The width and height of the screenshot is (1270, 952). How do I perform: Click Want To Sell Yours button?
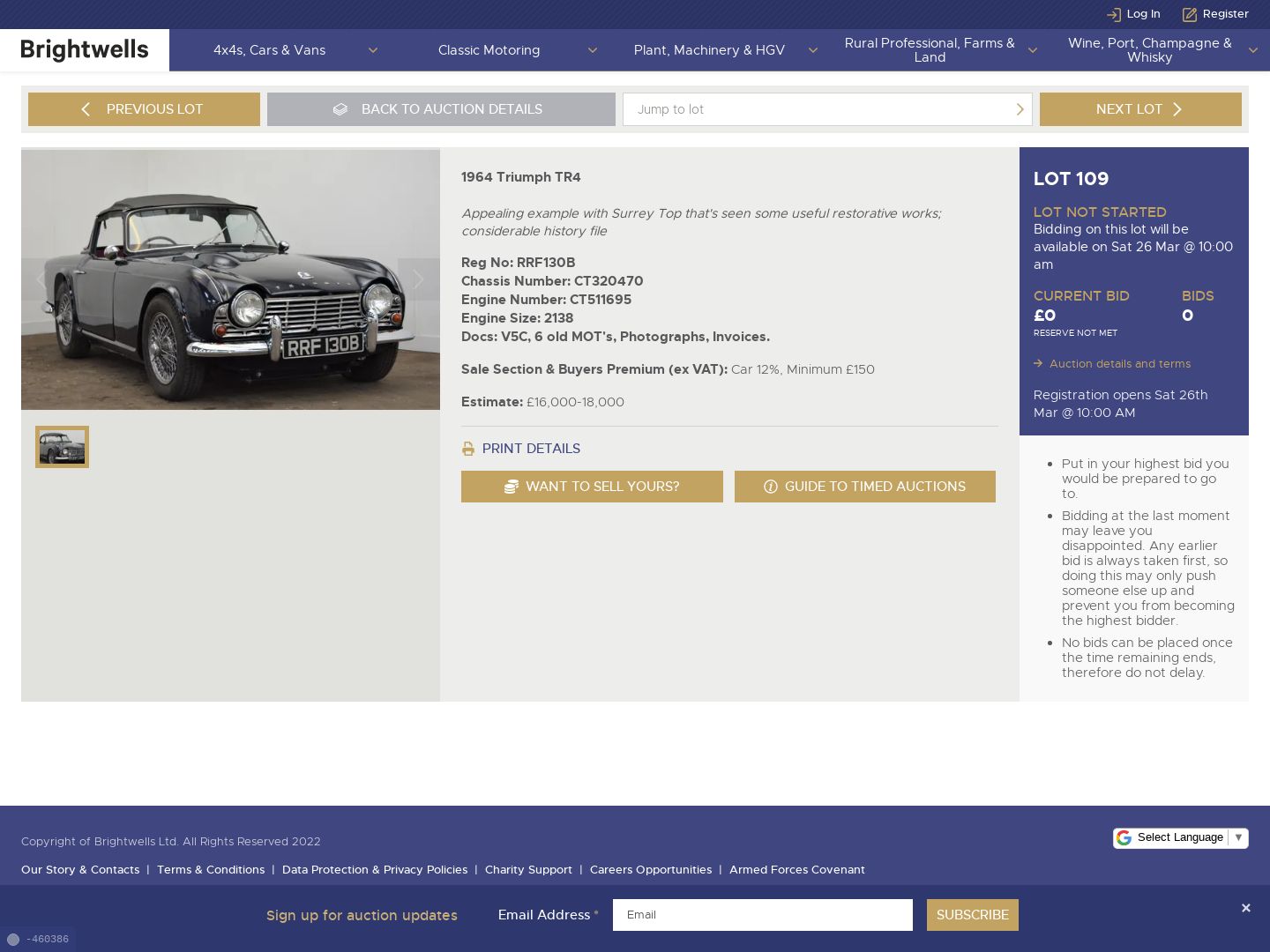pyautogui.click(x=592, y=487)
